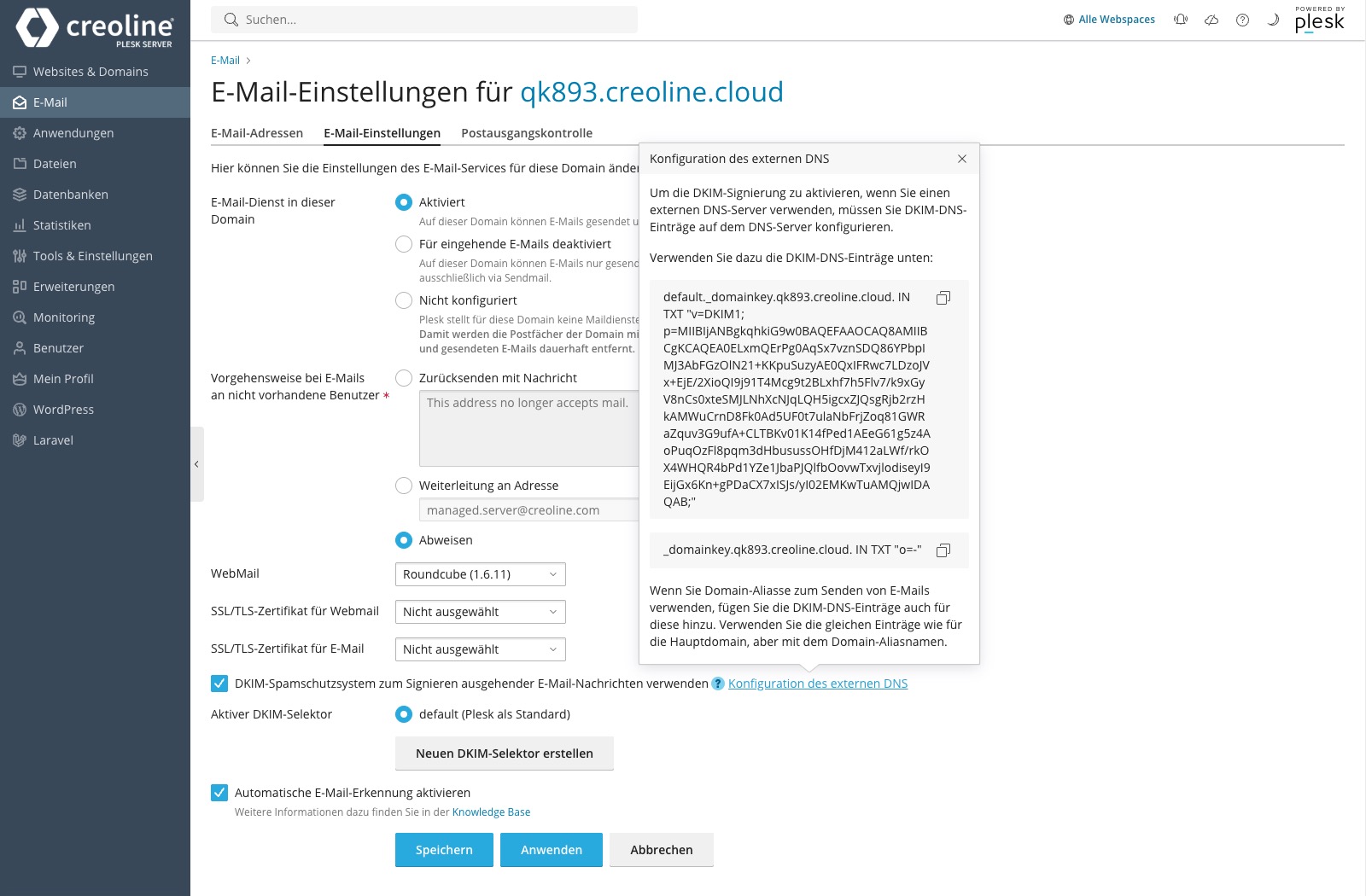
Task: Click the Datenbanken stack icon
Action: [x=20, y=195]
